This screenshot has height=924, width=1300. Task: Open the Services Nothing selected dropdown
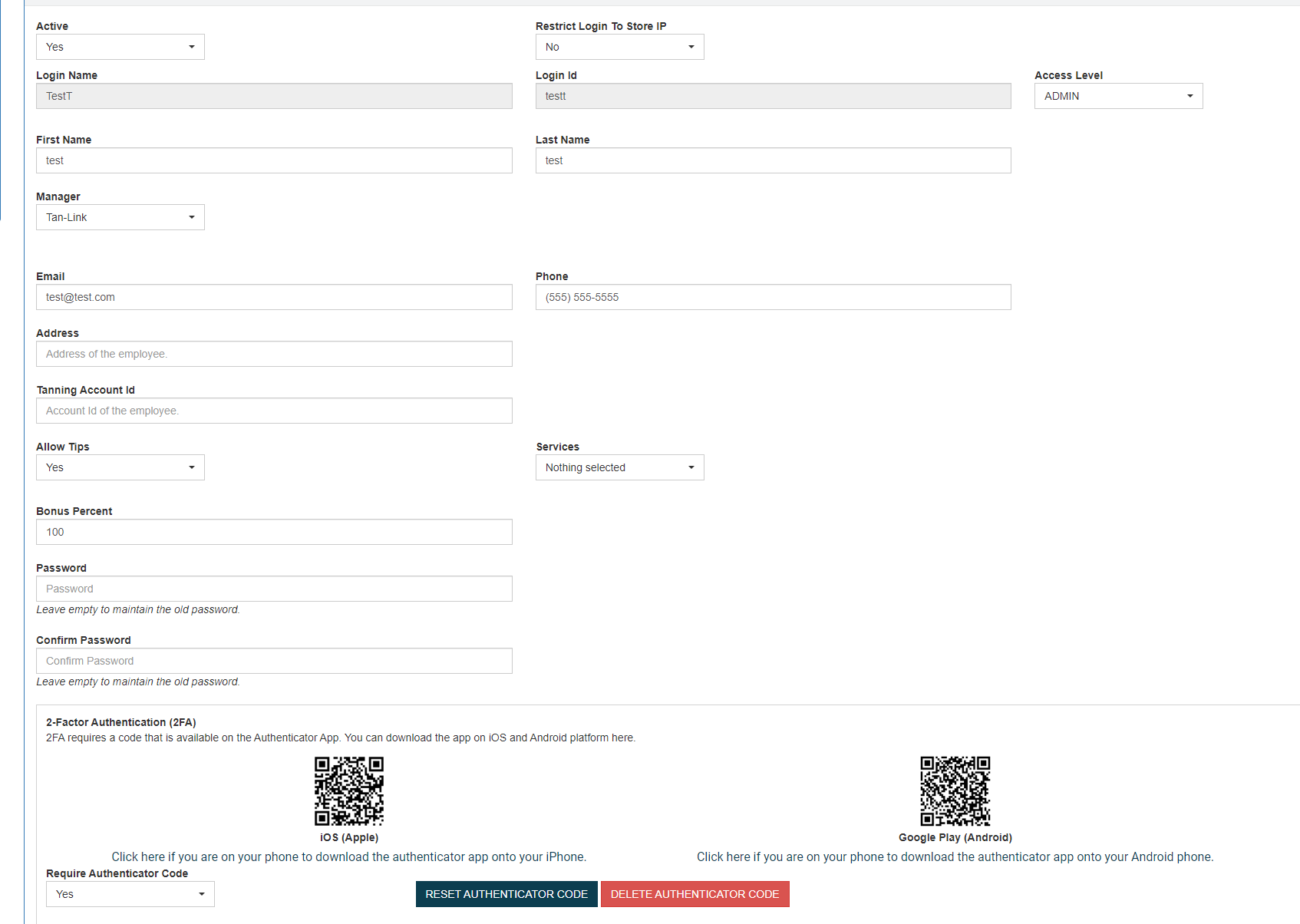(x=620, y=467)
